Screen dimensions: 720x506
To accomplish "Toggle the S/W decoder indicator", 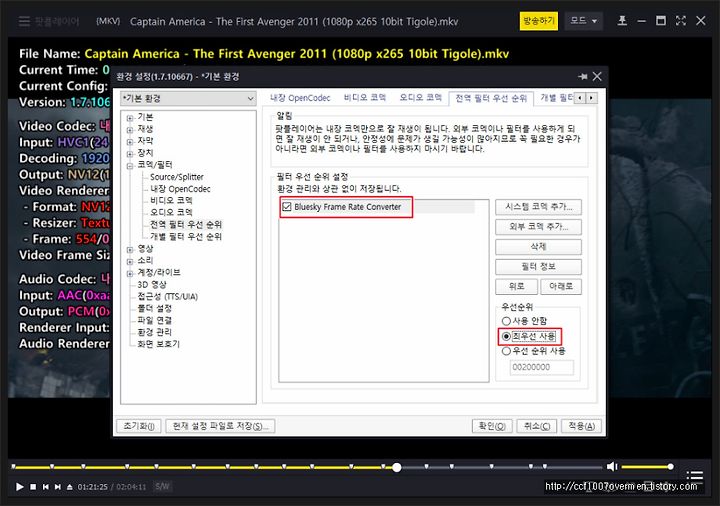I will coord(162,486).
